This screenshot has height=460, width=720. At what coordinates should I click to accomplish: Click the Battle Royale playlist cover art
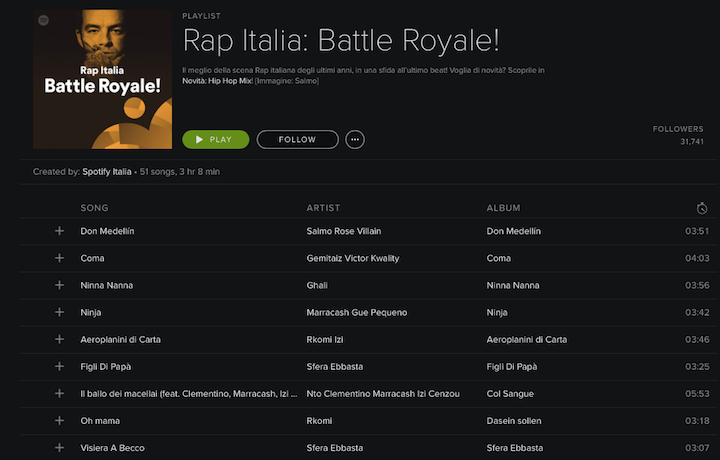coord(102,79)
